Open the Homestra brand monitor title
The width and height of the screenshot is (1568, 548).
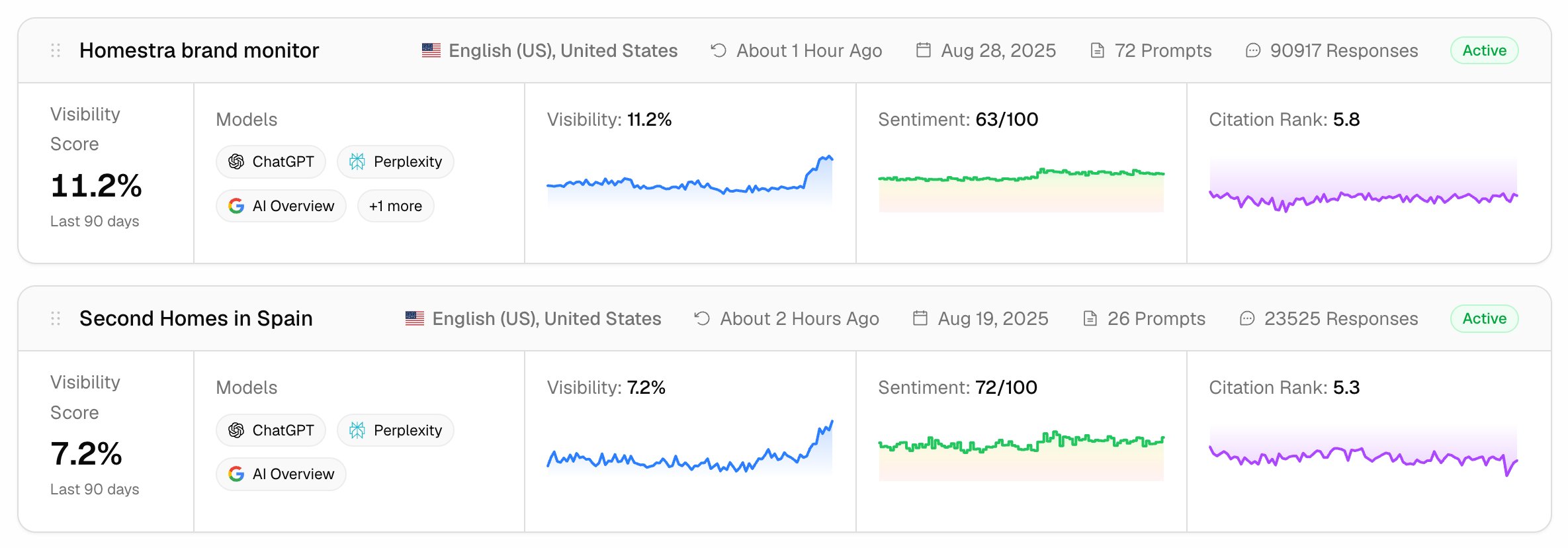(199, 50)
